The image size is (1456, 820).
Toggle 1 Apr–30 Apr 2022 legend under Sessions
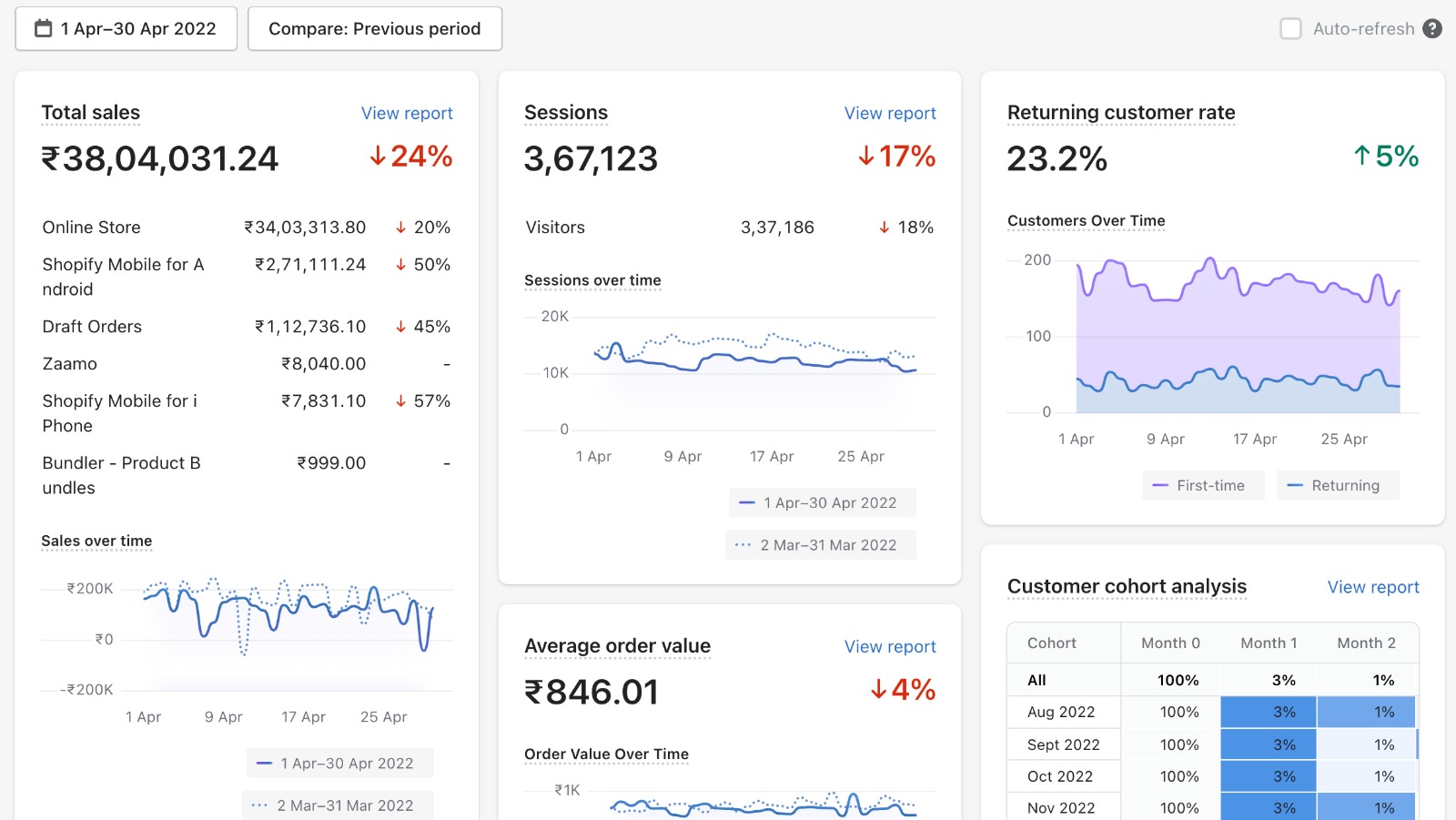pos(822,503)
